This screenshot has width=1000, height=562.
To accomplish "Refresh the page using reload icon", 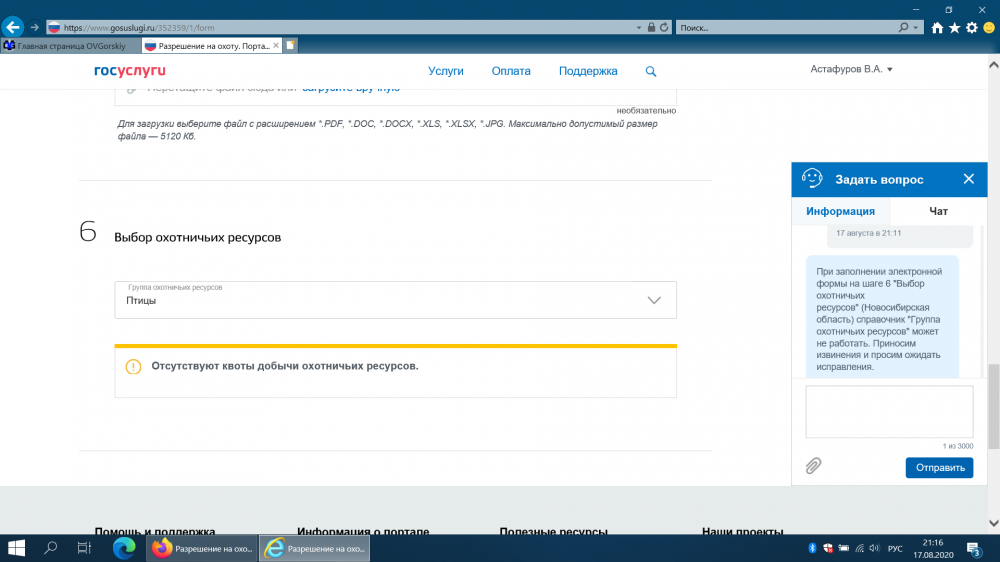I will (x=663, y=27).
